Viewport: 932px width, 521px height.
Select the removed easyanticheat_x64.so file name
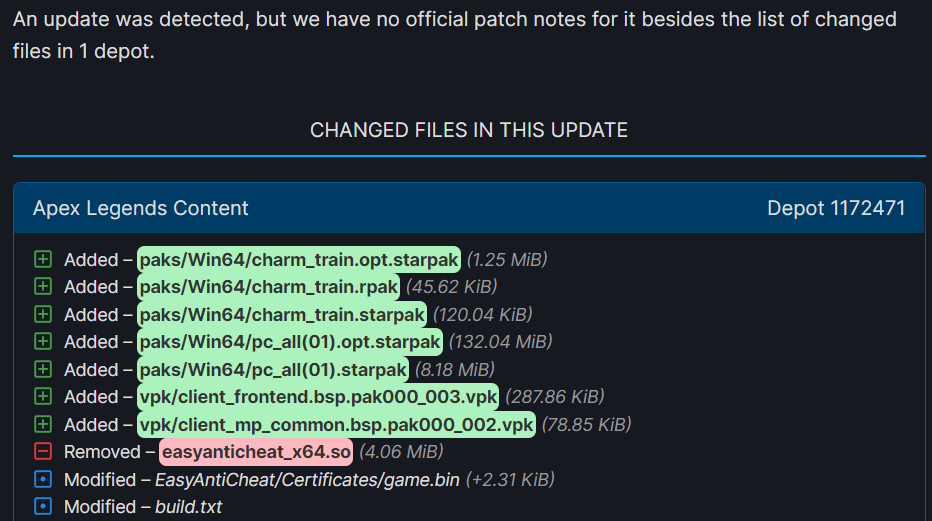256,452
